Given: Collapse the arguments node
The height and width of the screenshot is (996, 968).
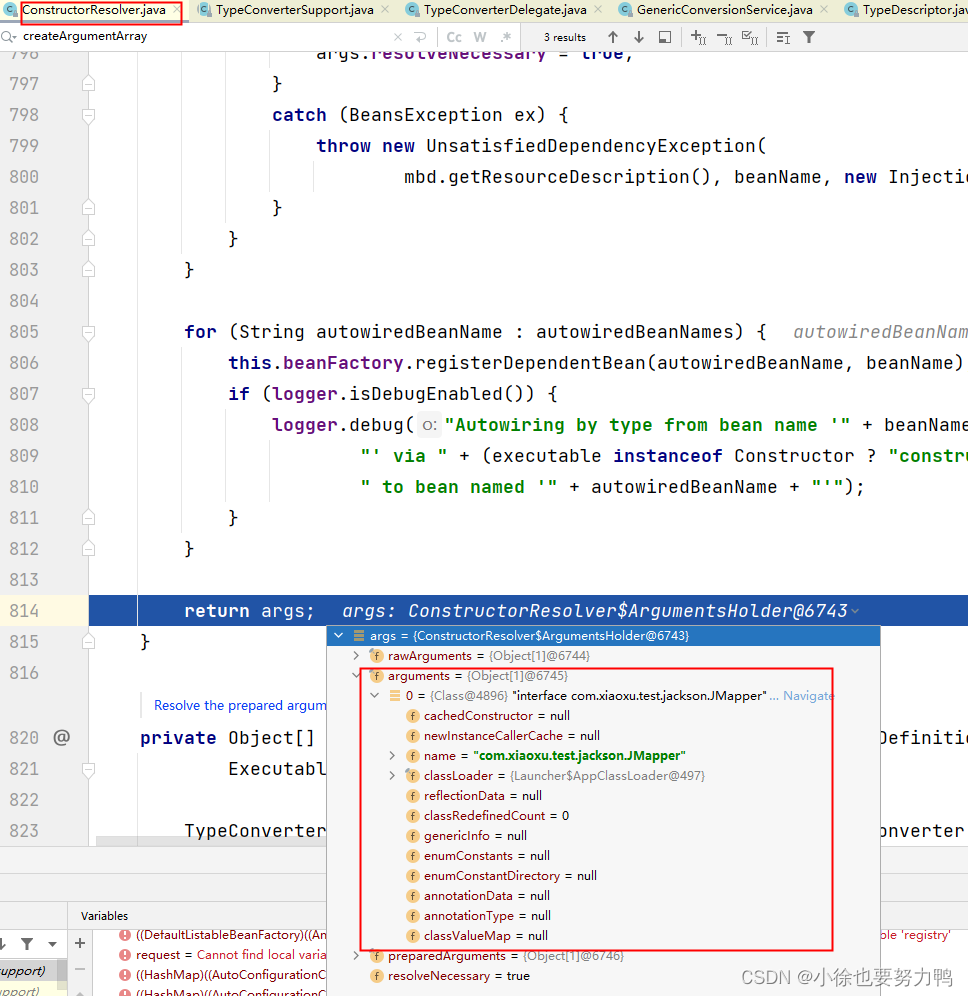Looking at the screenshot, I should click(356, 675).
